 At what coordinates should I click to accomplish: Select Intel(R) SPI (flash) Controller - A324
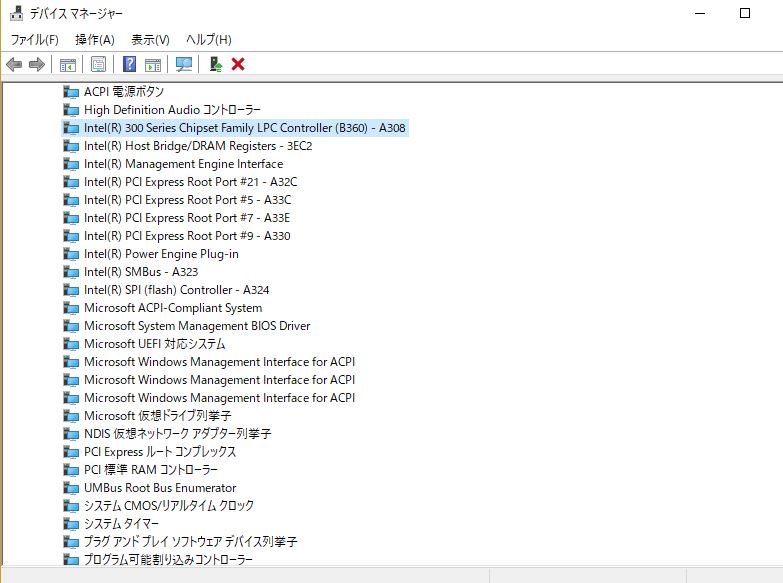(177, 290)
